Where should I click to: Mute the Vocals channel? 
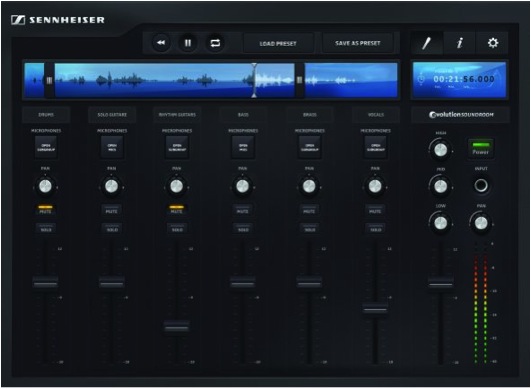pyautogui.click(x=375, y=210)
